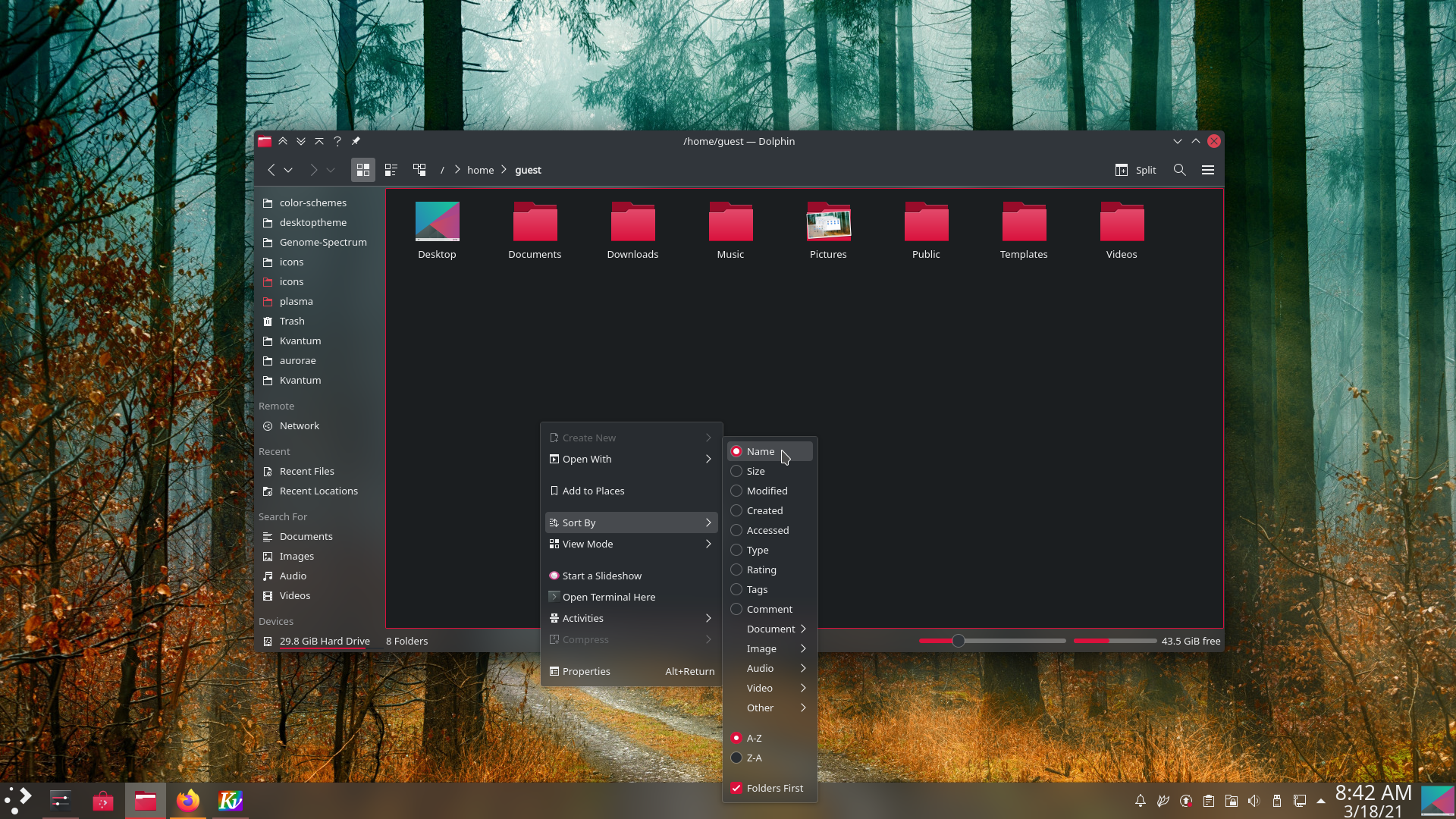Sort by Created date
Screen dimensions: 1456x819
(770, 510)
